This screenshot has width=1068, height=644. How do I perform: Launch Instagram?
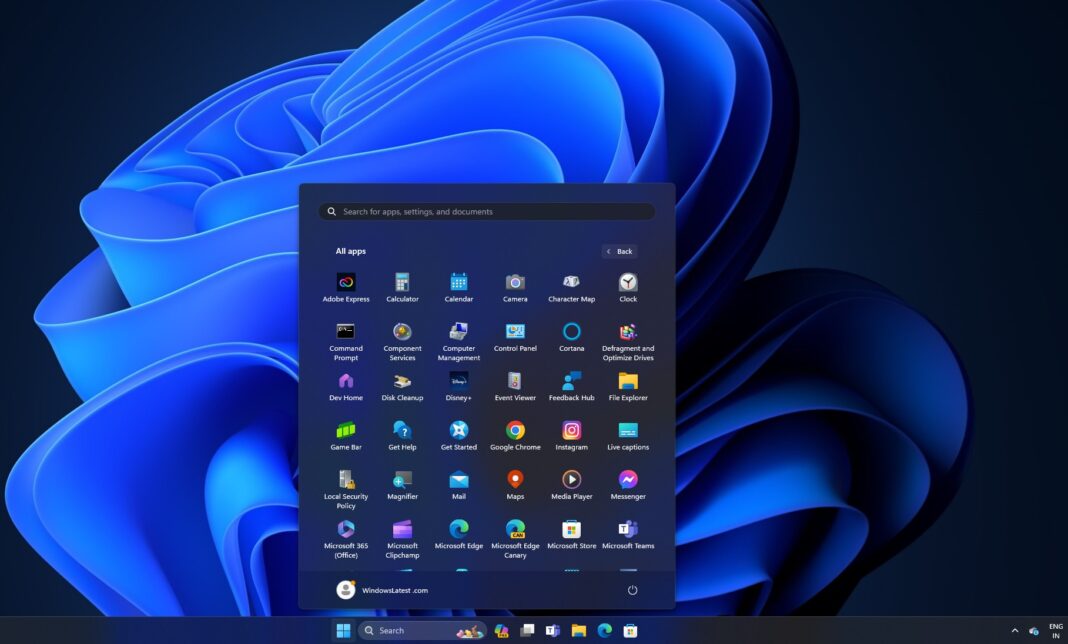pyautogui.click(x=571, y=432)
